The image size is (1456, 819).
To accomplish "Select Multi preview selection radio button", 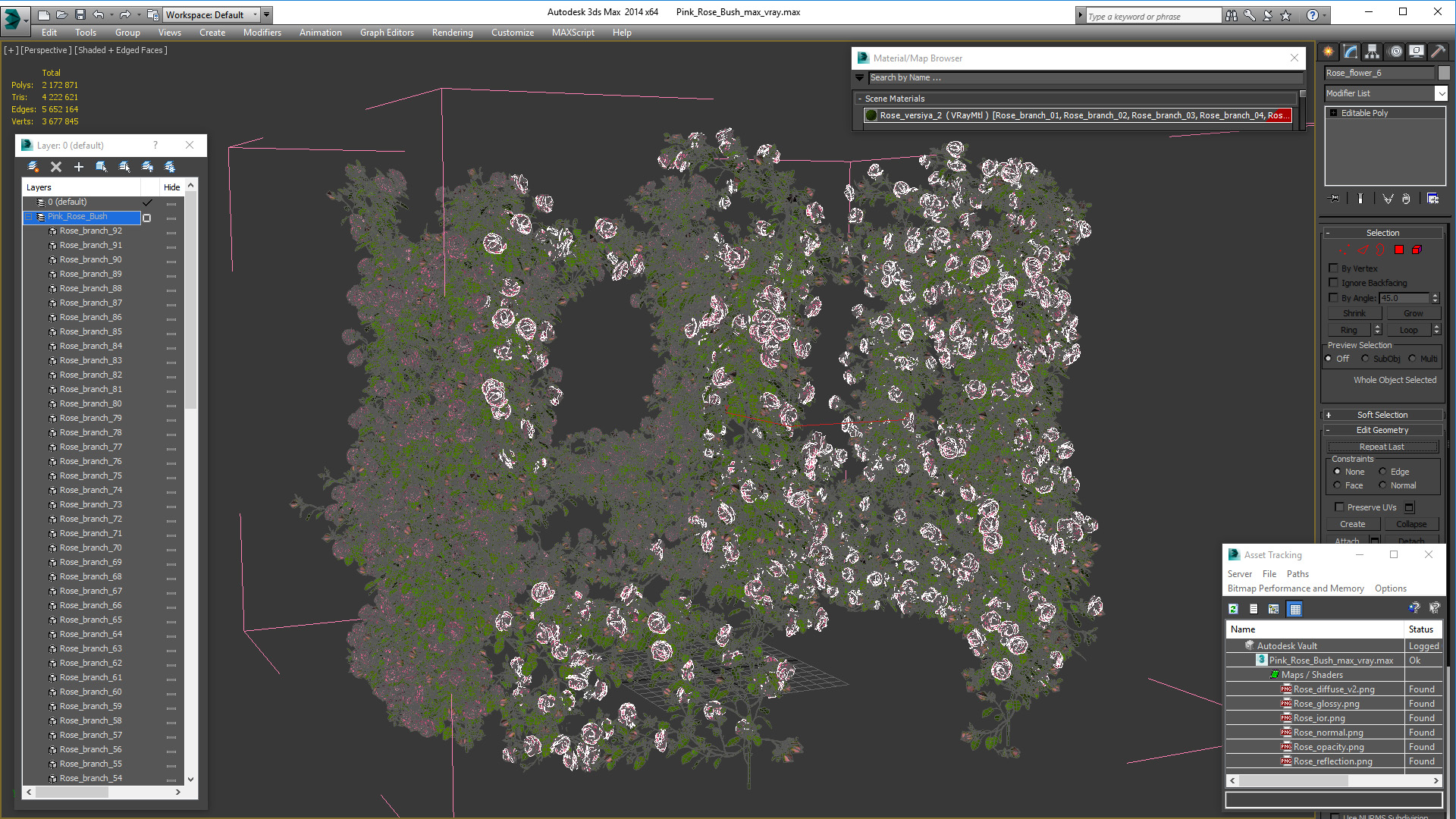I will [1412, 359].
